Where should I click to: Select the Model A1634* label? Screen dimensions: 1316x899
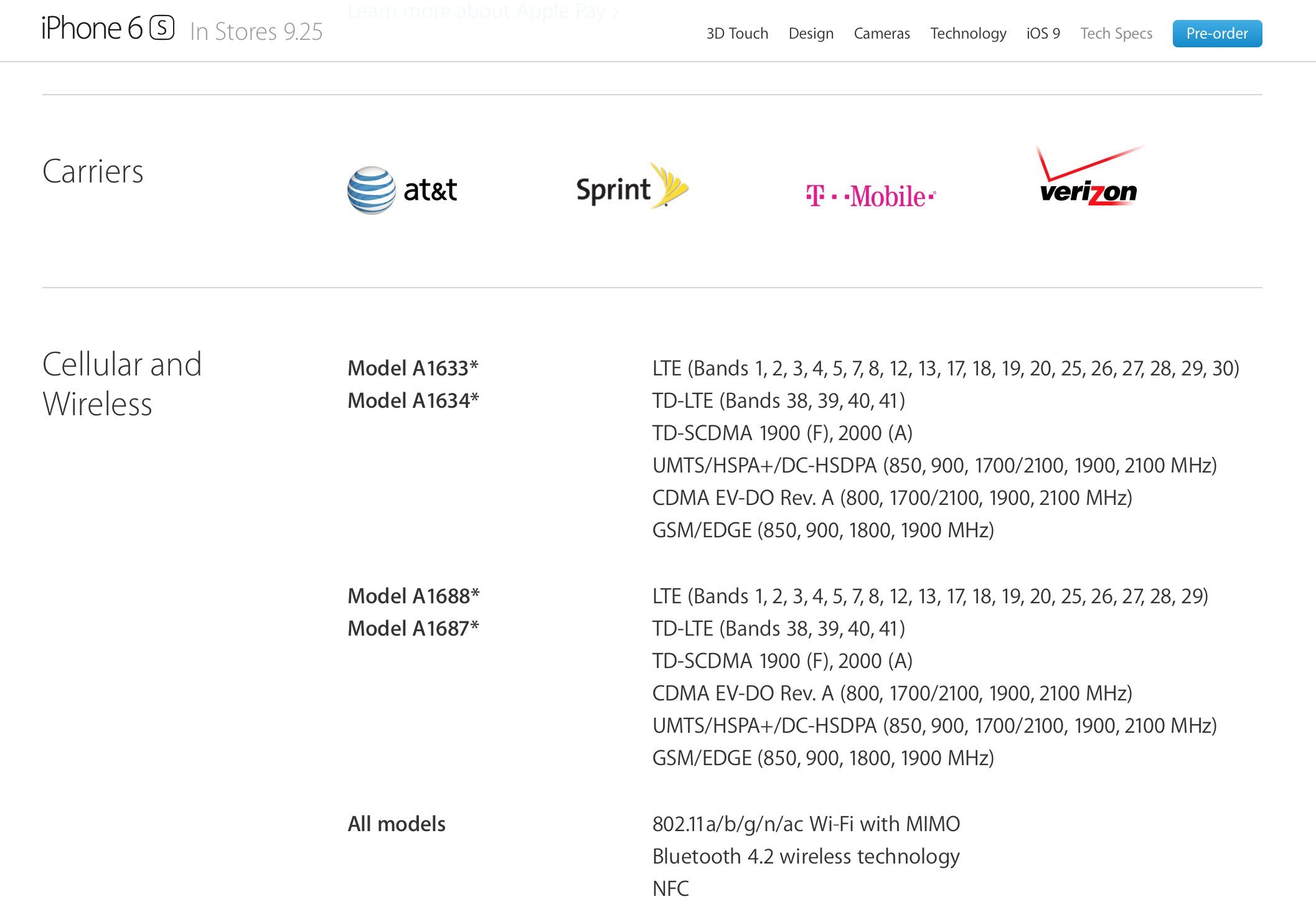click(x=413, y=400)
